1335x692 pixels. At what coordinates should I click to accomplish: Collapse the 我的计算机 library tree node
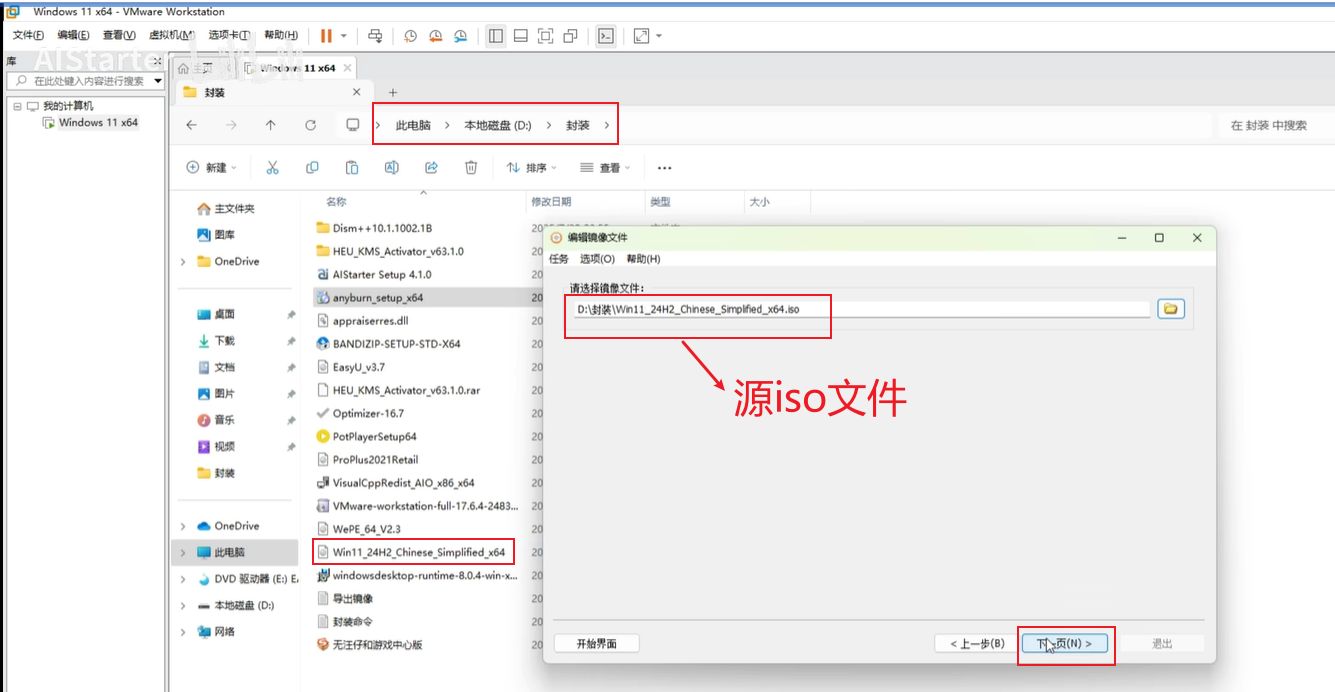point(18,106)
